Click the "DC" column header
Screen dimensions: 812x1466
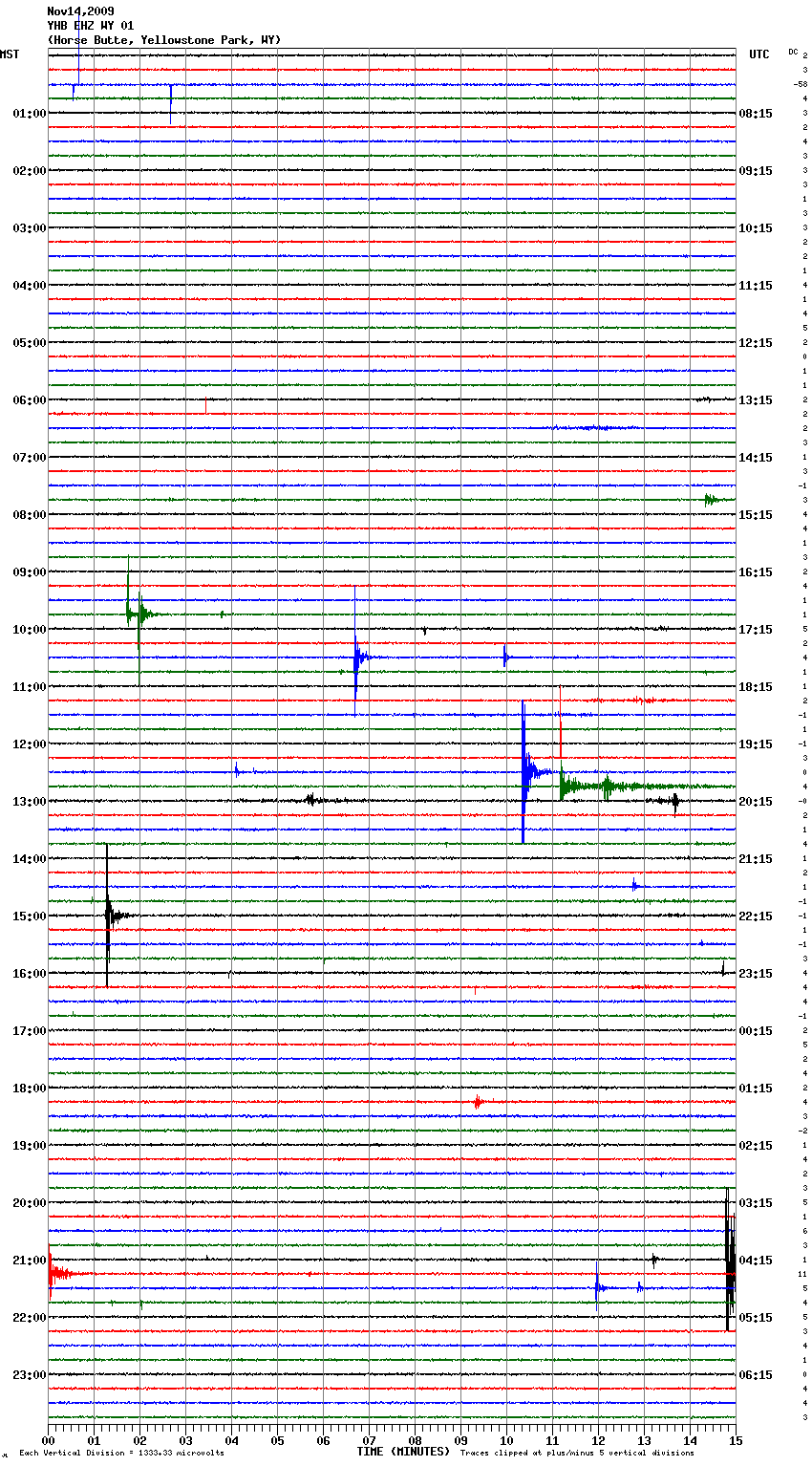pyautogui.click(x=793, y=52)
